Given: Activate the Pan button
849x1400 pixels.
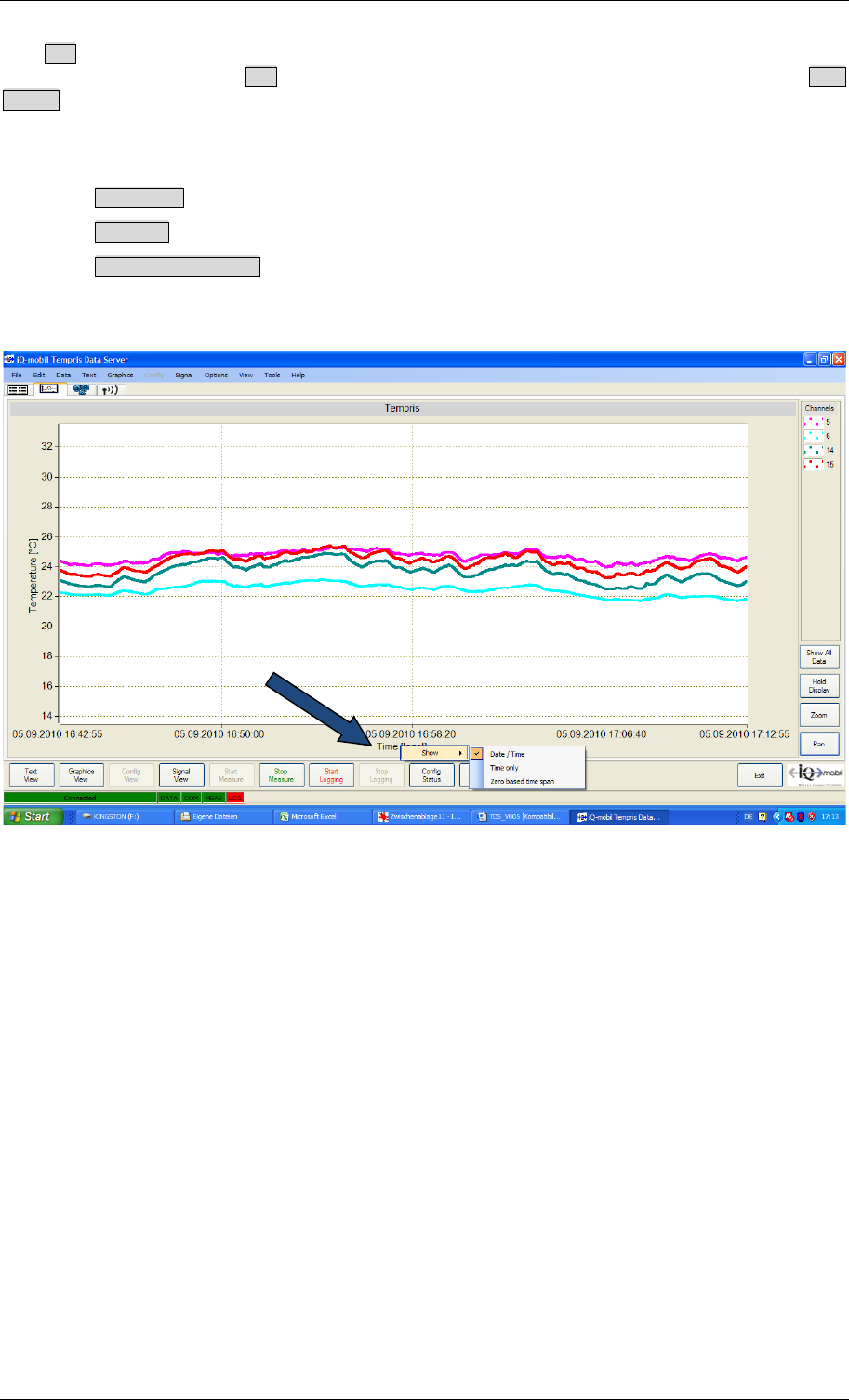Looking at the screenshot, I should (819, 744).
